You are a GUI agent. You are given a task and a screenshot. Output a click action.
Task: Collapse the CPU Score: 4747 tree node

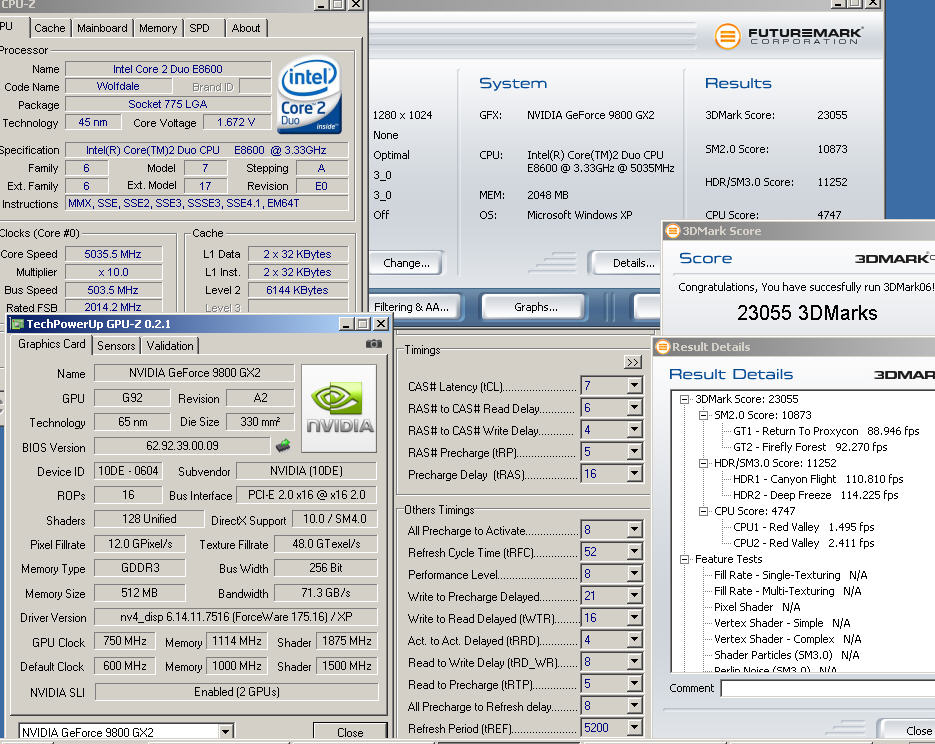tap(704, 512)
